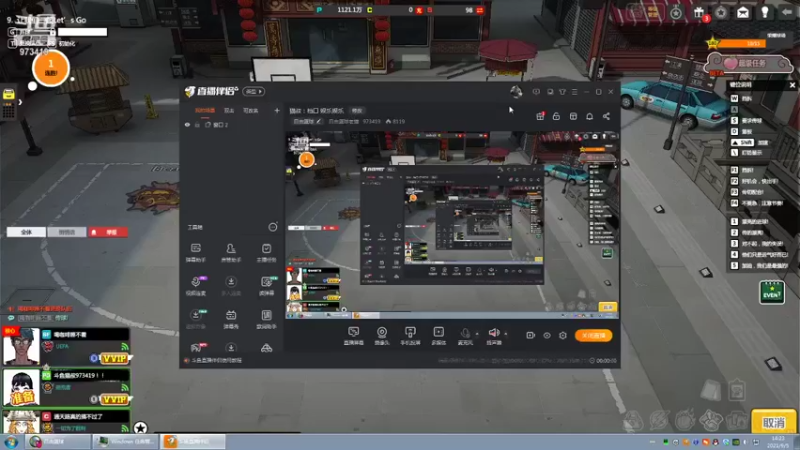Toggle visibility eye of the window source row
This screenshot has width=800, height=450.
pyautogui.click(x=187, y=125)
